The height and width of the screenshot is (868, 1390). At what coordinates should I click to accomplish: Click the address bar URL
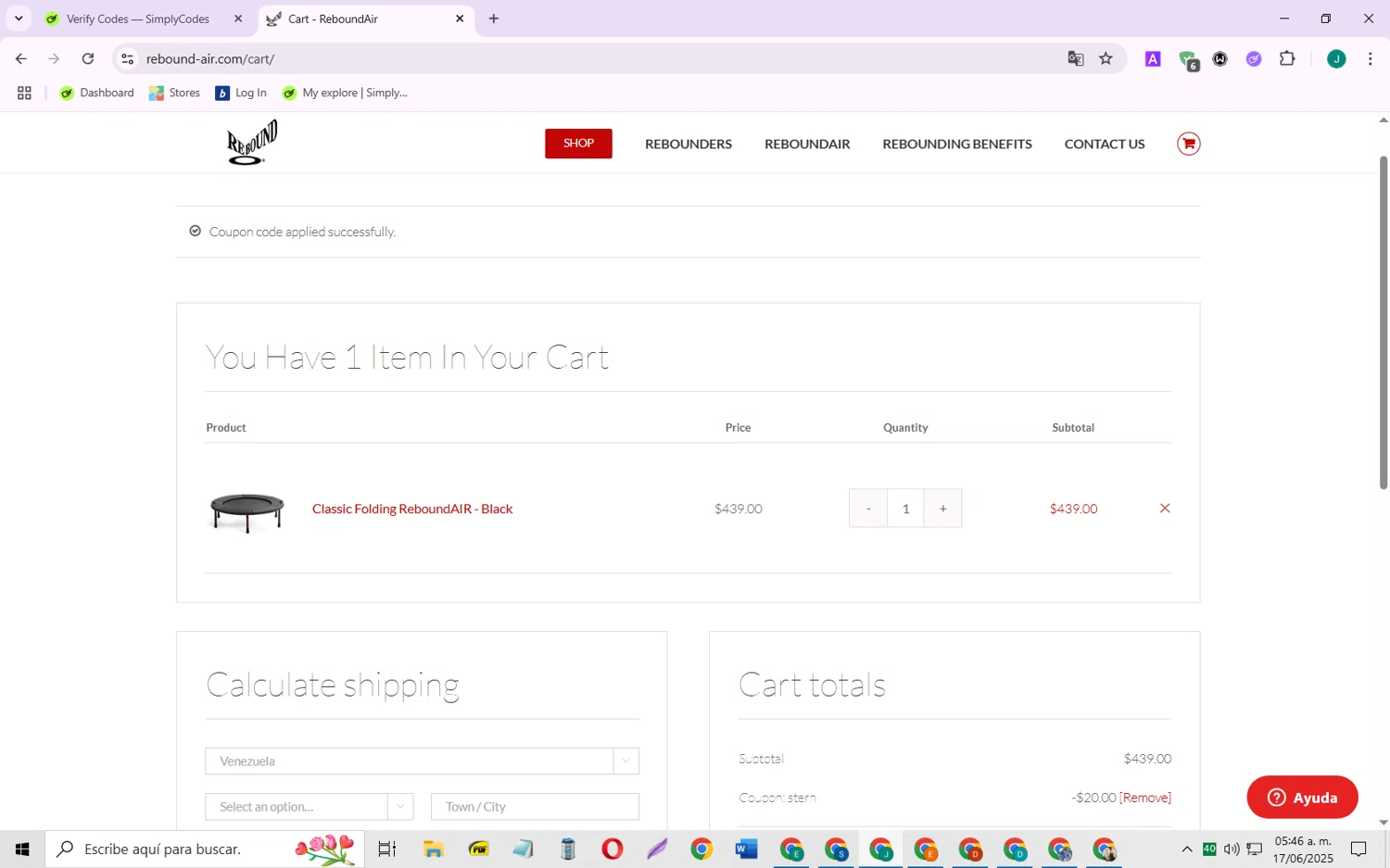pos(210,58)
